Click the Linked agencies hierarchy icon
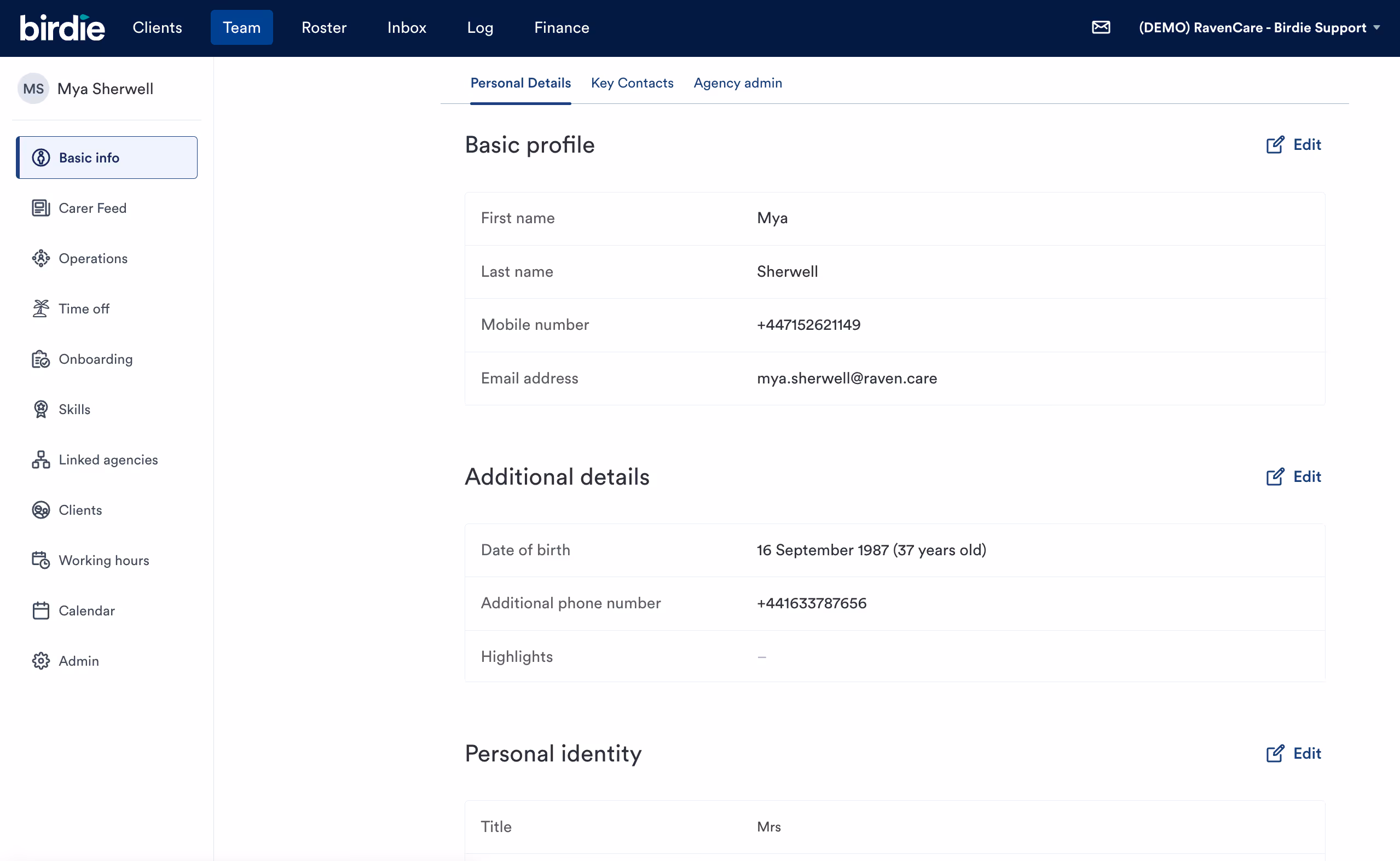1400x861 pixels. click(41, 459)
